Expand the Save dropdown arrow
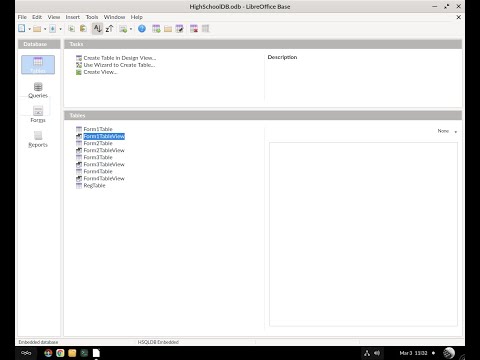Viewport: 480px width, 360px height. point(60,29)
